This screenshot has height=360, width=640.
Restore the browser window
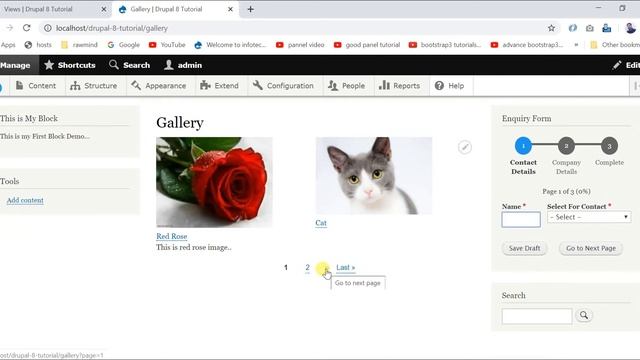point(622,8)
